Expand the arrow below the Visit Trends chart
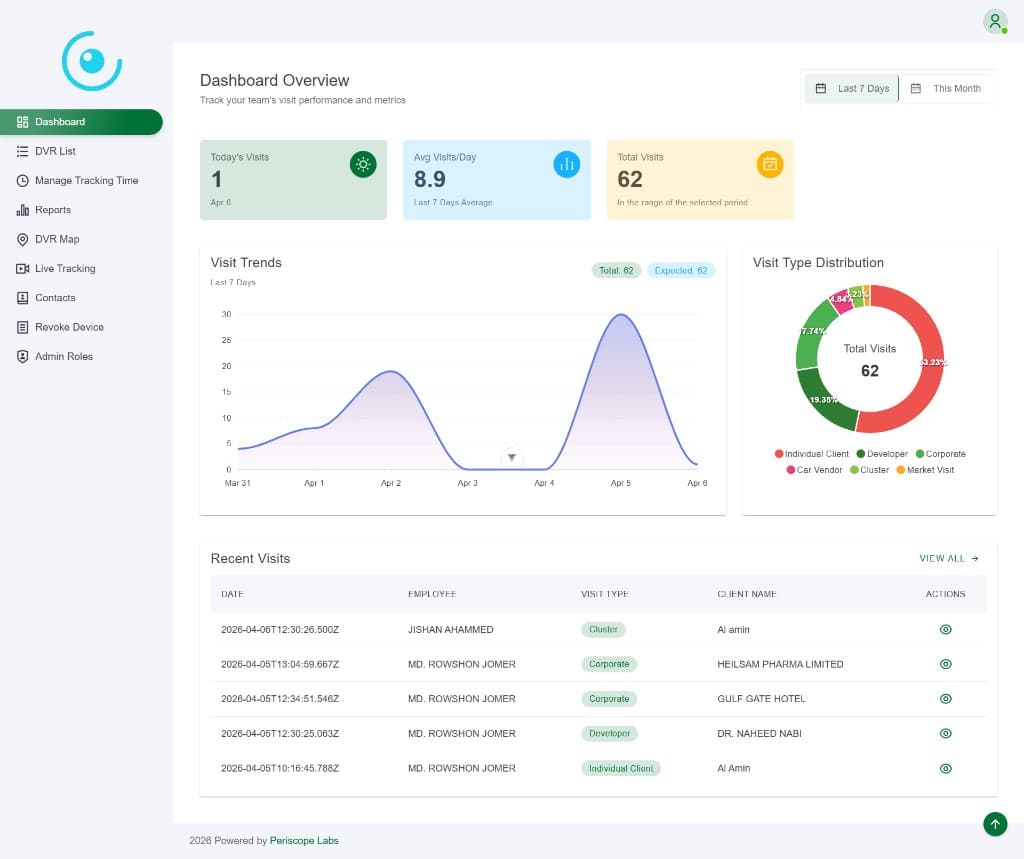The image size is (1024, 859). click(x=512, y=457)
